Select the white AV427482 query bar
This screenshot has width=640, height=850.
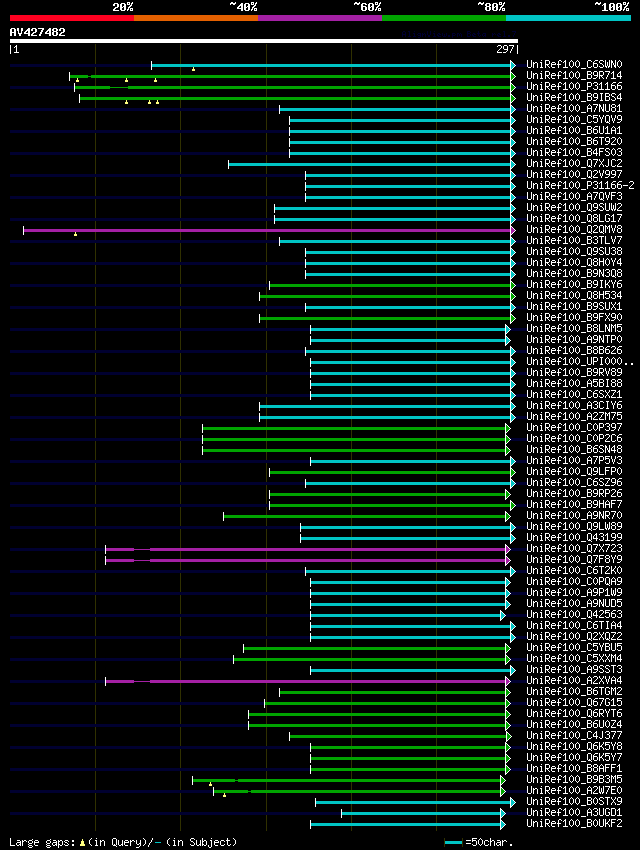(264, 41)
